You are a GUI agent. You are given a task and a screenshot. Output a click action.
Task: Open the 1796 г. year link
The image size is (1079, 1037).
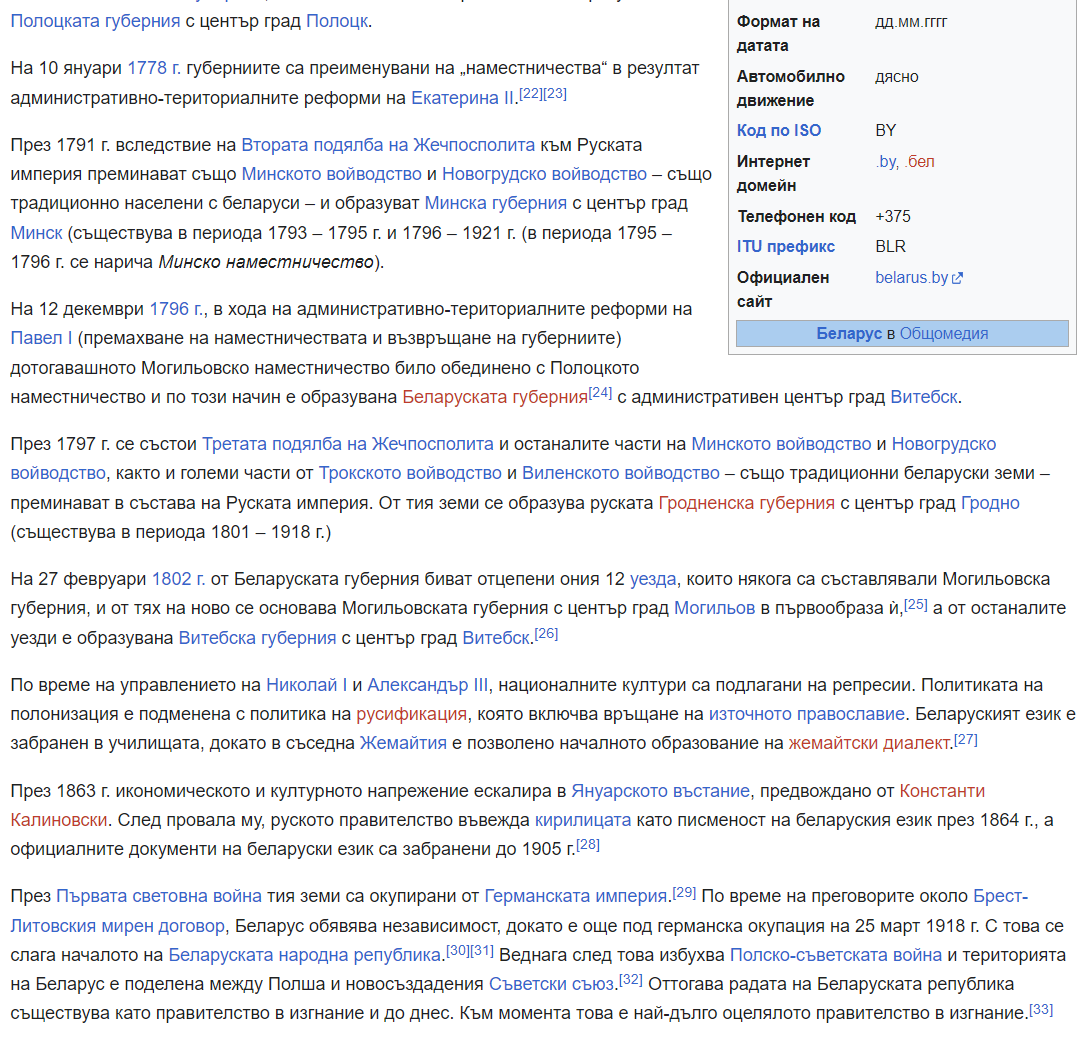tap(176, 309)
